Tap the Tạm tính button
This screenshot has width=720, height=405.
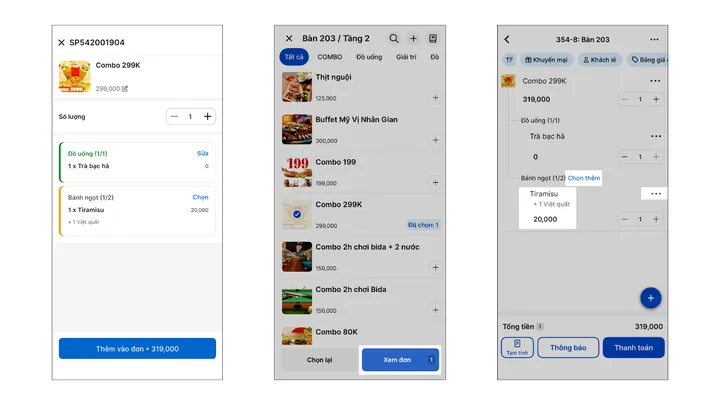pyautogui.click(x=517, y=348)
